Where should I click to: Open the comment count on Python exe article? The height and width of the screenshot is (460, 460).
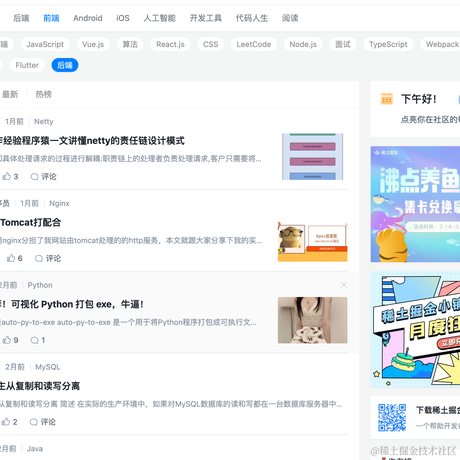click(38, 340)
